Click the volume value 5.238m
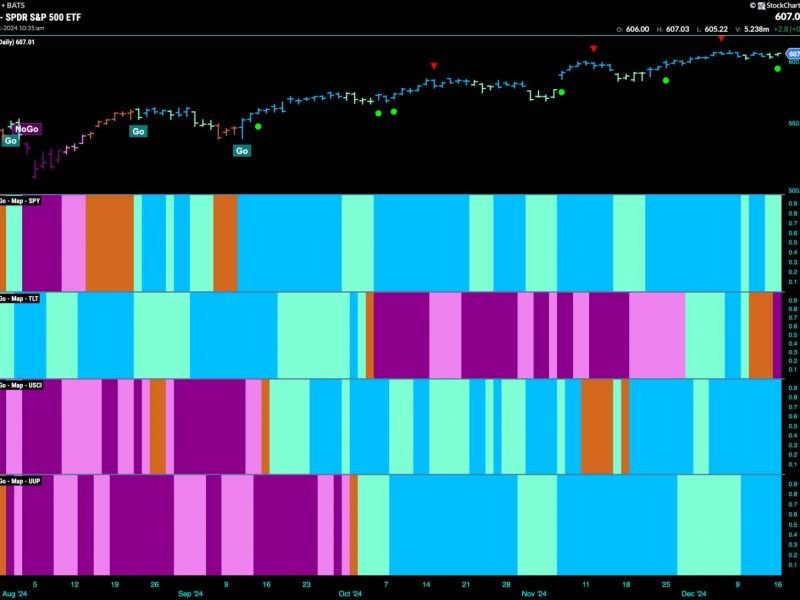This screenshot has width=800, height=600. (756, 29)
